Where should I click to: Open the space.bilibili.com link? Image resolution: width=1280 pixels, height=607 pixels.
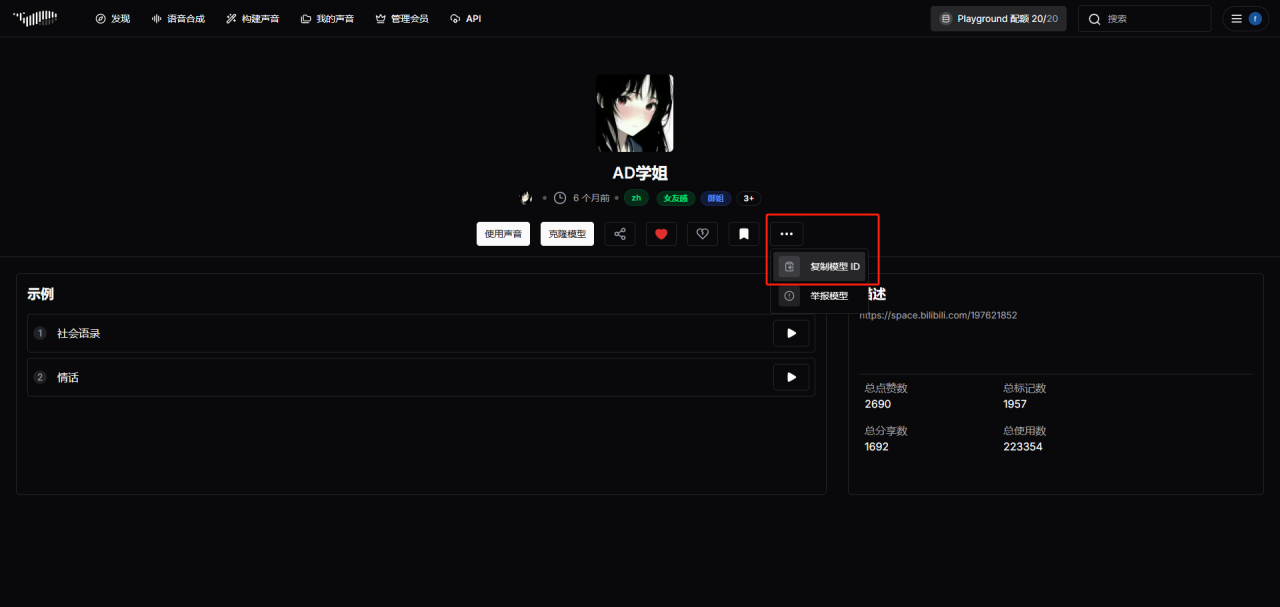[x=938, y=315]
